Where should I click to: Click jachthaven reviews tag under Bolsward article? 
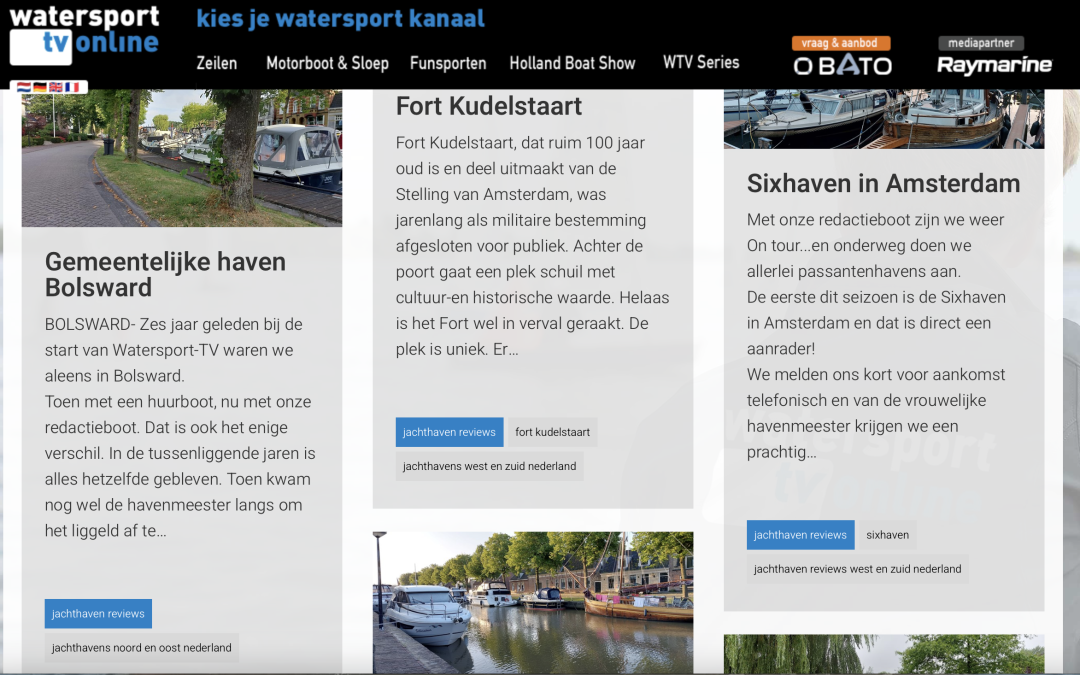(98, 614)
